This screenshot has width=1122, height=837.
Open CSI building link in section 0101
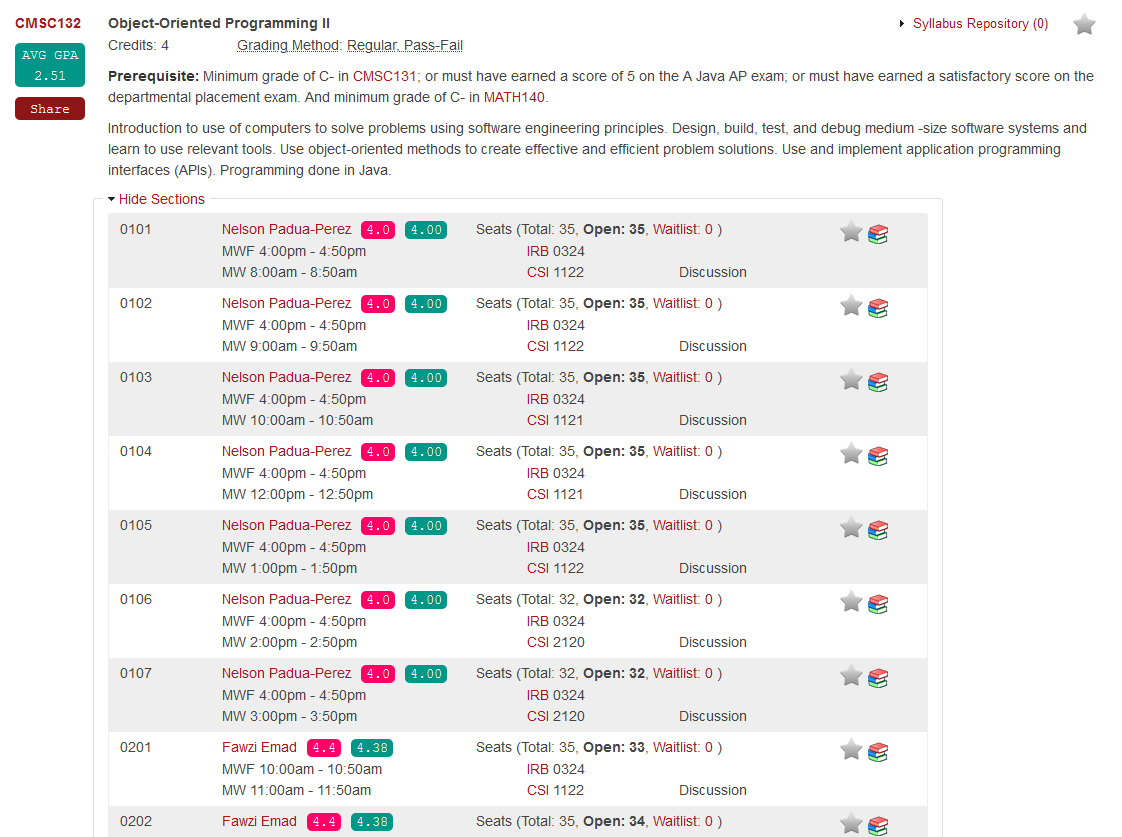click(537, 272)
